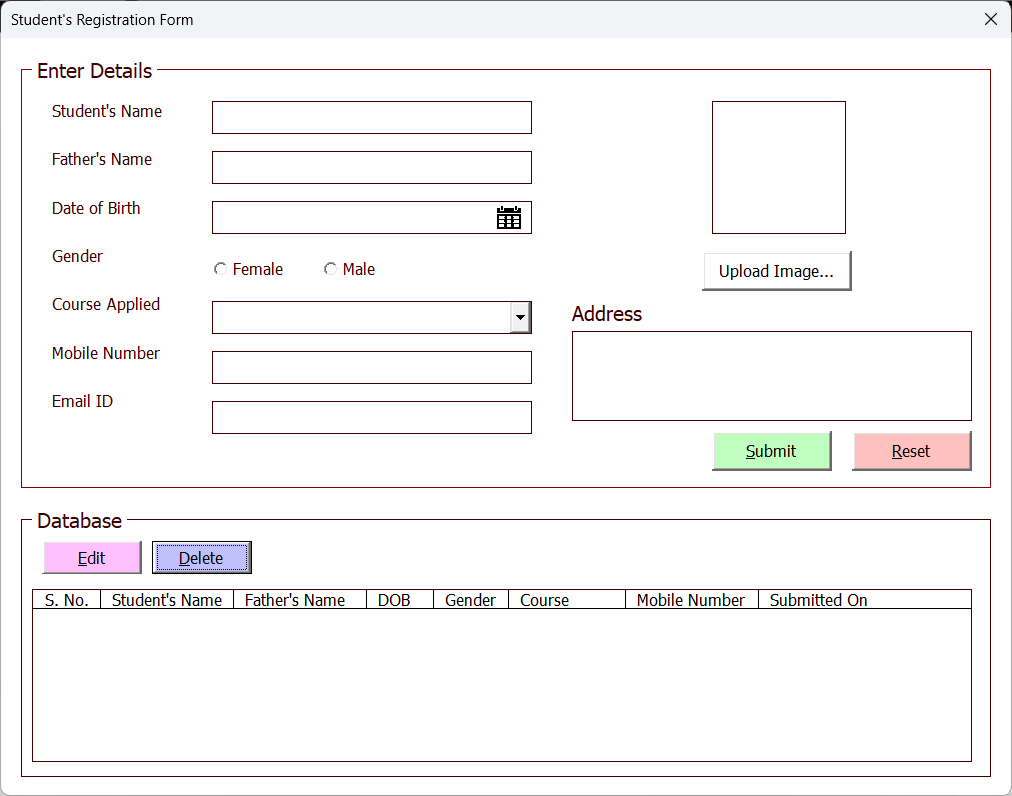Focus the Father's Name text field
This screenshot has width=1012, height=796.
tap(372, 167)
